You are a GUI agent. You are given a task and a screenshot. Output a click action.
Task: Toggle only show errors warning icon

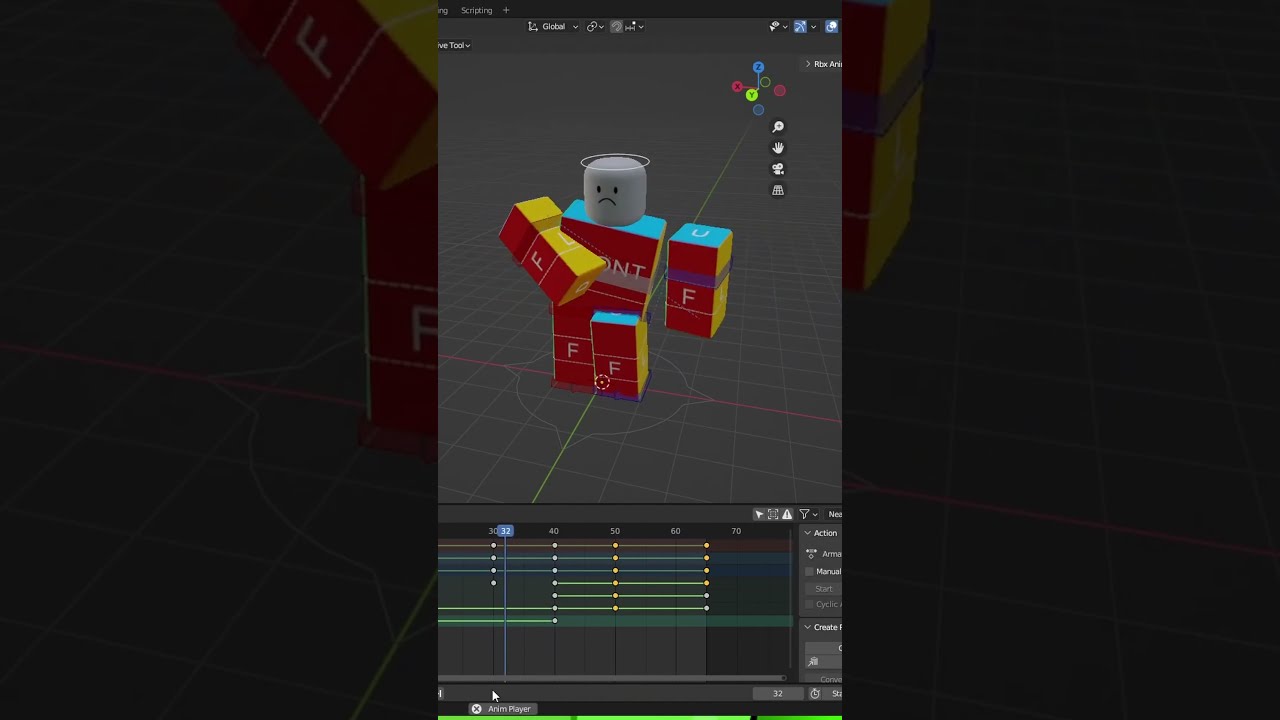787,514
